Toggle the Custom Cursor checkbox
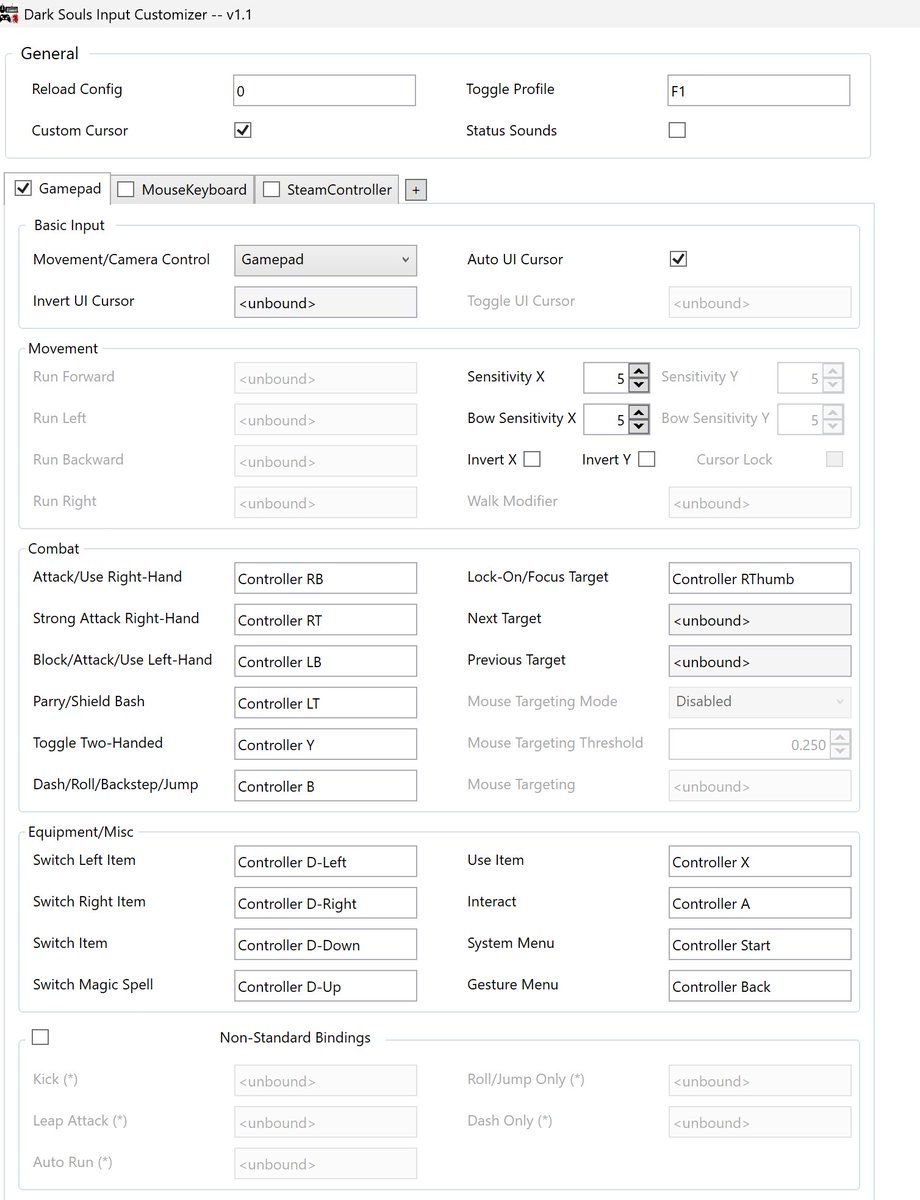 [x=242, y=130]
